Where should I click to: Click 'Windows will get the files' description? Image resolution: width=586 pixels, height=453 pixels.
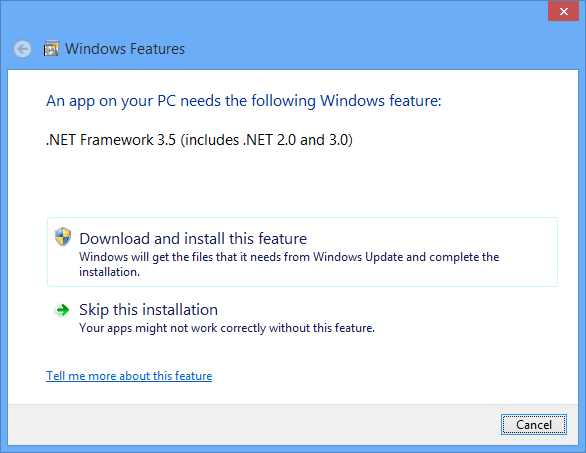point(289,264)
